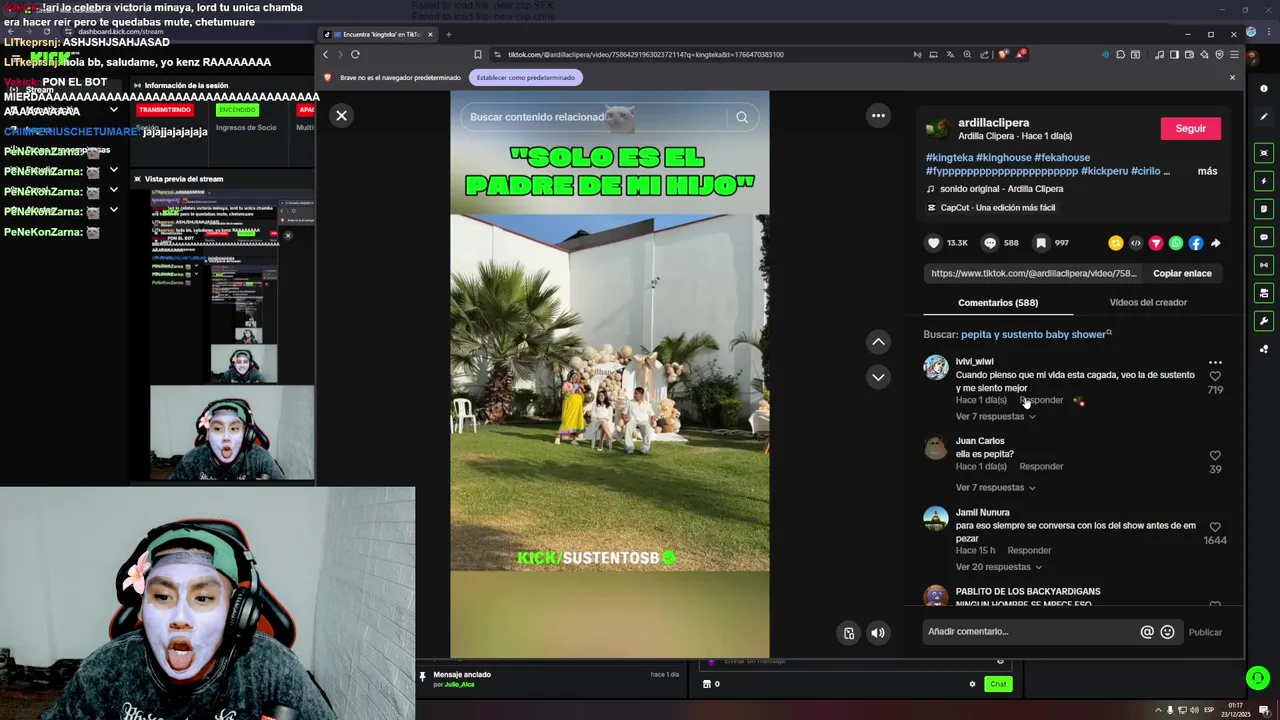Switch to Comentarios (588) tab
Image resolution: width=1280 pixels, height=720 pixels.
pos(998,302)
